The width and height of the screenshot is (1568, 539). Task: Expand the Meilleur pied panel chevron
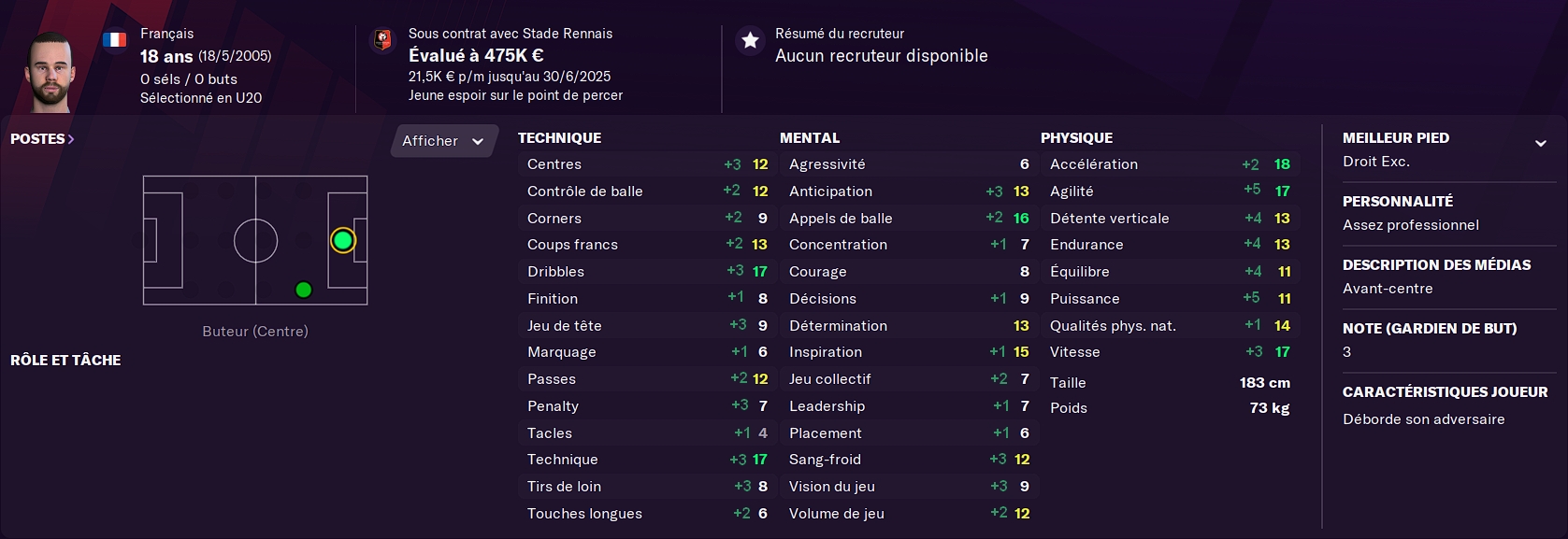pyautogui.click(x=1541, y=143)
